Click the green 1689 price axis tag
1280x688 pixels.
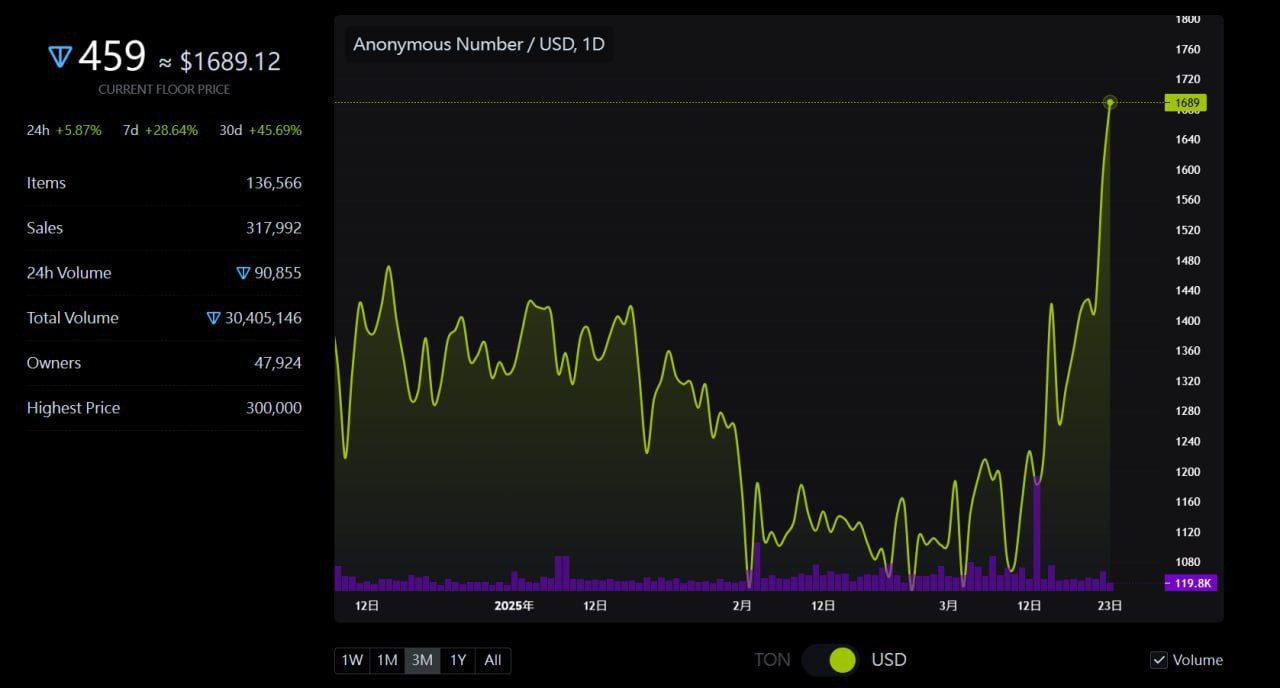(1187, 103)
